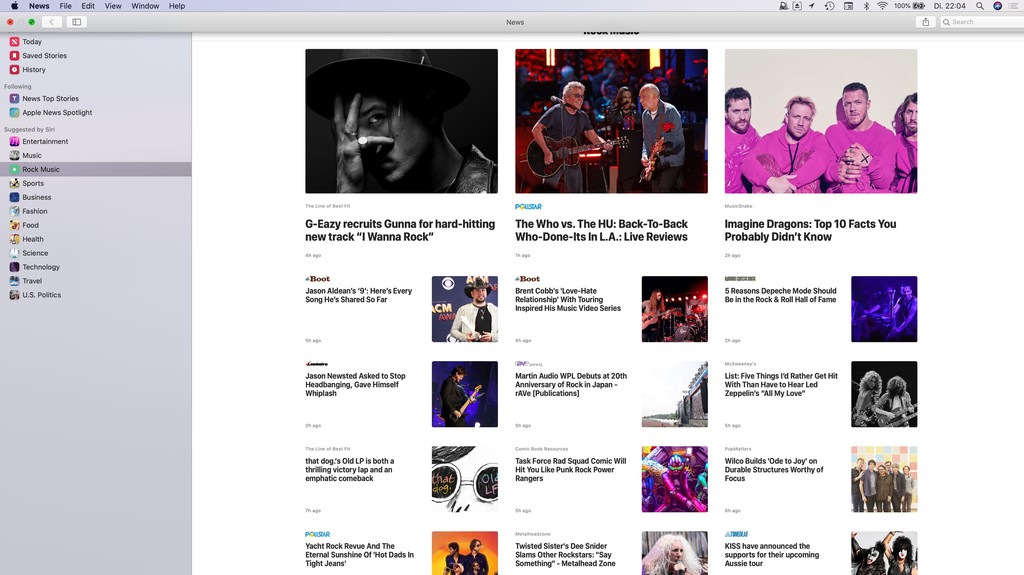This screenshot has width=1024, height=575.
Task: Open the Fashion topic icon
Action: click(x=14, y=211)
